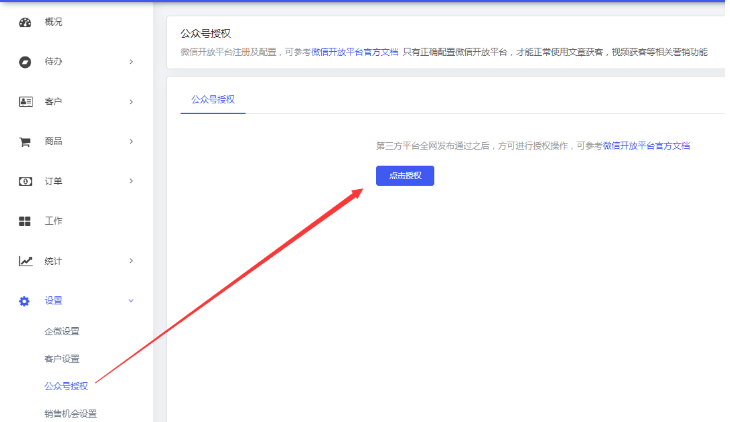Open 客户设置 in the sidebar
This screenshot has width=730, height=422.
pyautogui.click(x=62, y=358)
